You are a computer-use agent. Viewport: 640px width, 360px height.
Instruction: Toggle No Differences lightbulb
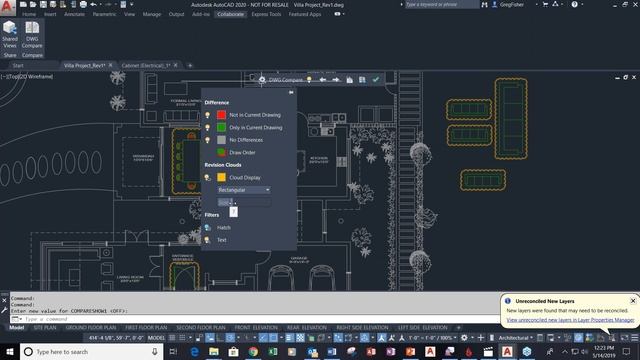point(207,140)
